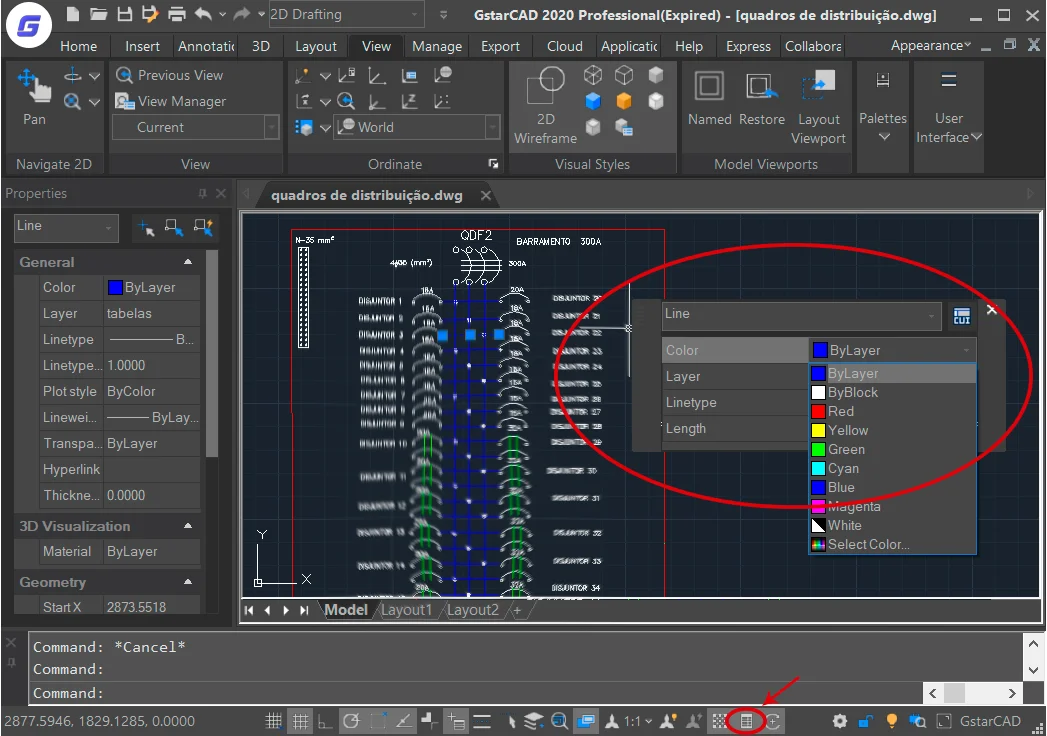Open the Layout Viewport tool
1047x736 pixels.
coord(818,107)
